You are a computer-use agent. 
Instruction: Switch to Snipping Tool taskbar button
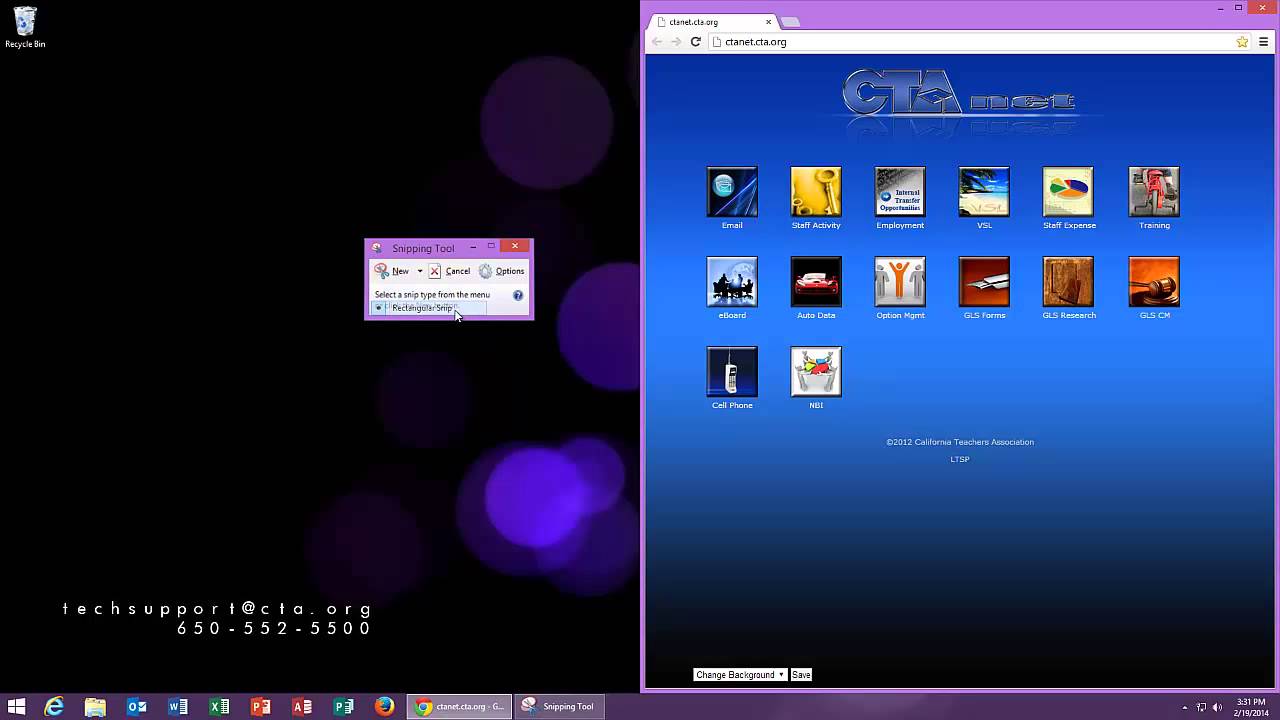click(560, 707)
